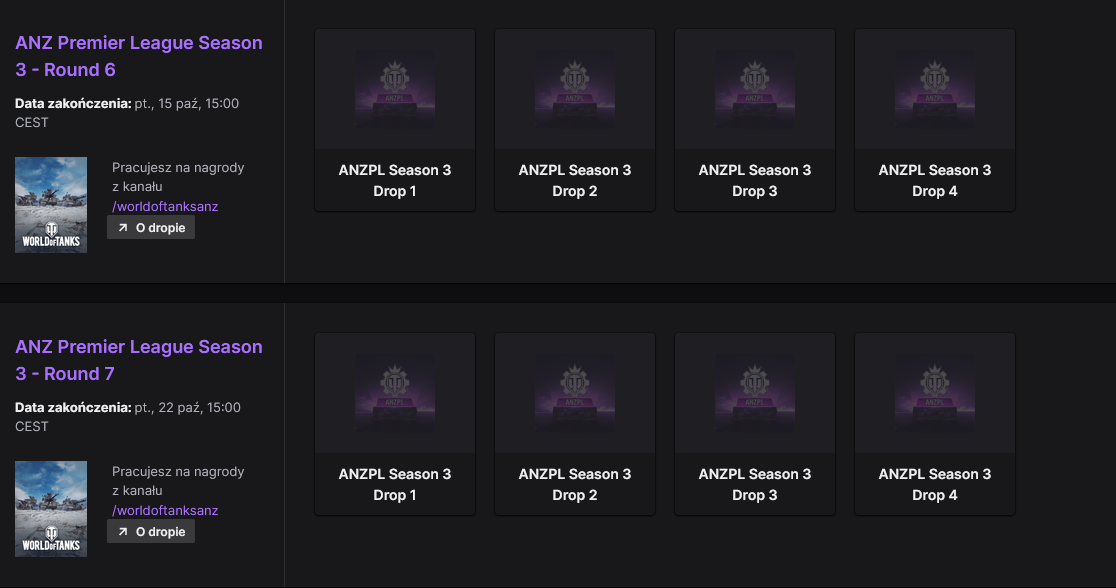Select the Round 6 ANZPL Drop 2 emblem

tap(575, 89)
